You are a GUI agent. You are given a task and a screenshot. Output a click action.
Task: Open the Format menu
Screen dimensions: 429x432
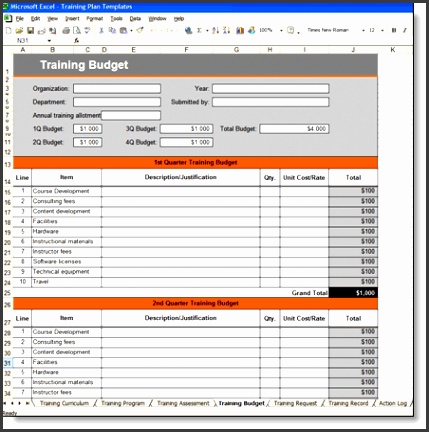[x=95, y=19]
